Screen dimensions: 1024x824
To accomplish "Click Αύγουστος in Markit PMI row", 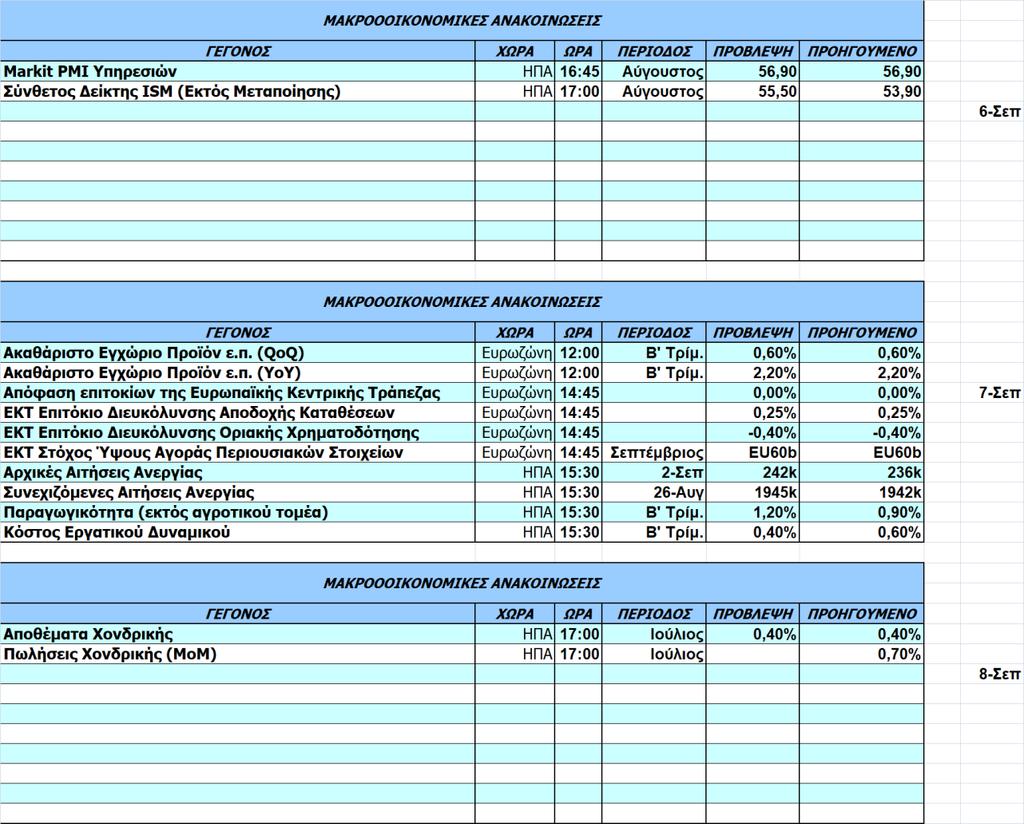I will point(654,71).
